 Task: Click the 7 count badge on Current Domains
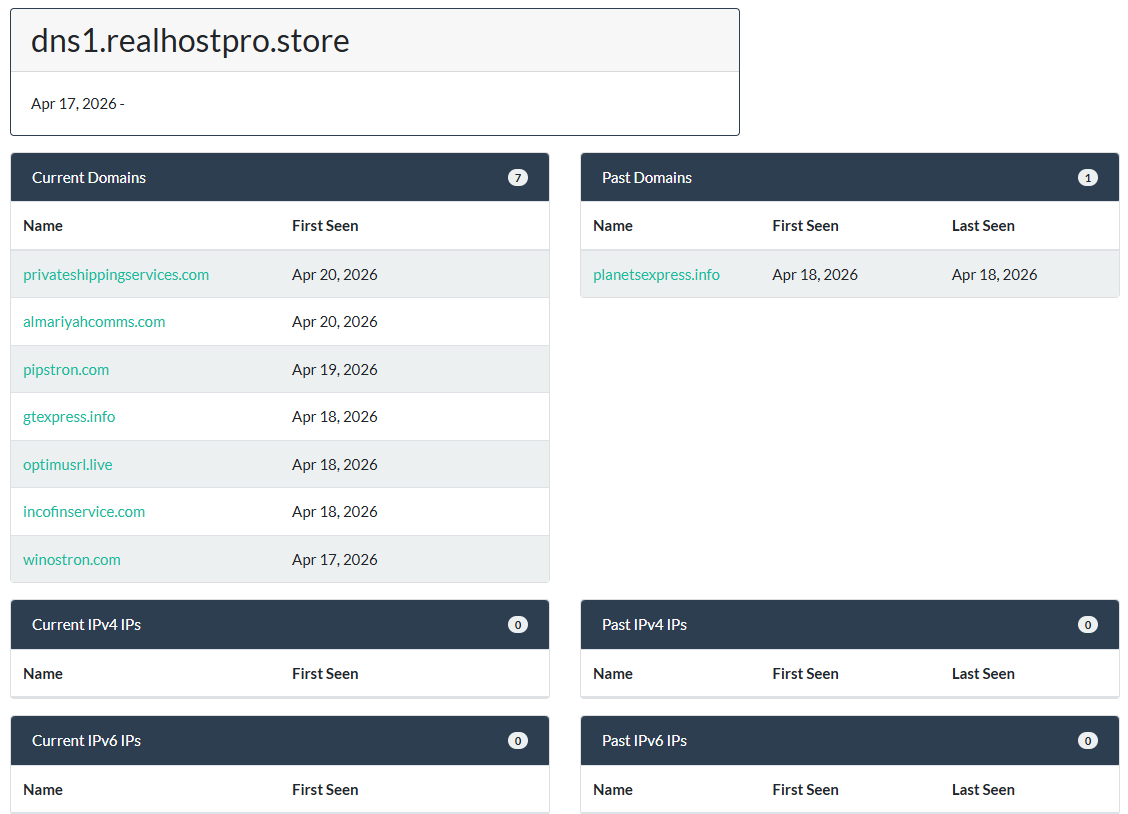click(517, 177)
